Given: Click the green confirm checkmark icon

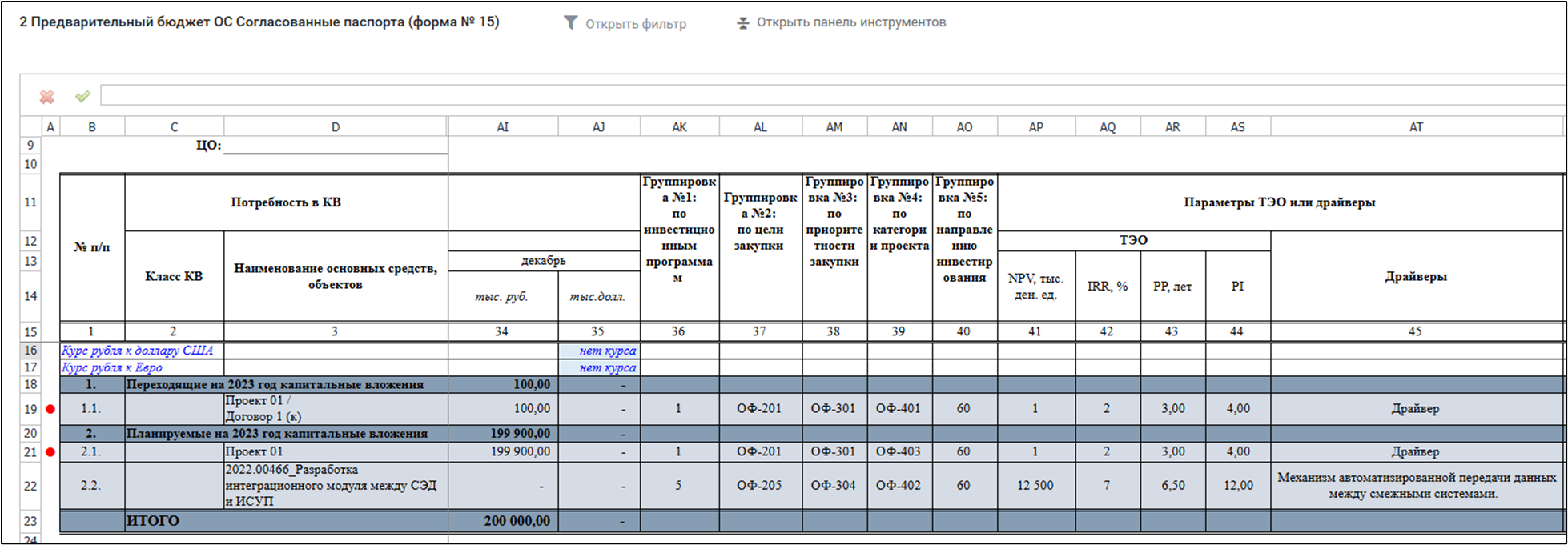Looking at the screenshot, I should [x=82, y=97].
